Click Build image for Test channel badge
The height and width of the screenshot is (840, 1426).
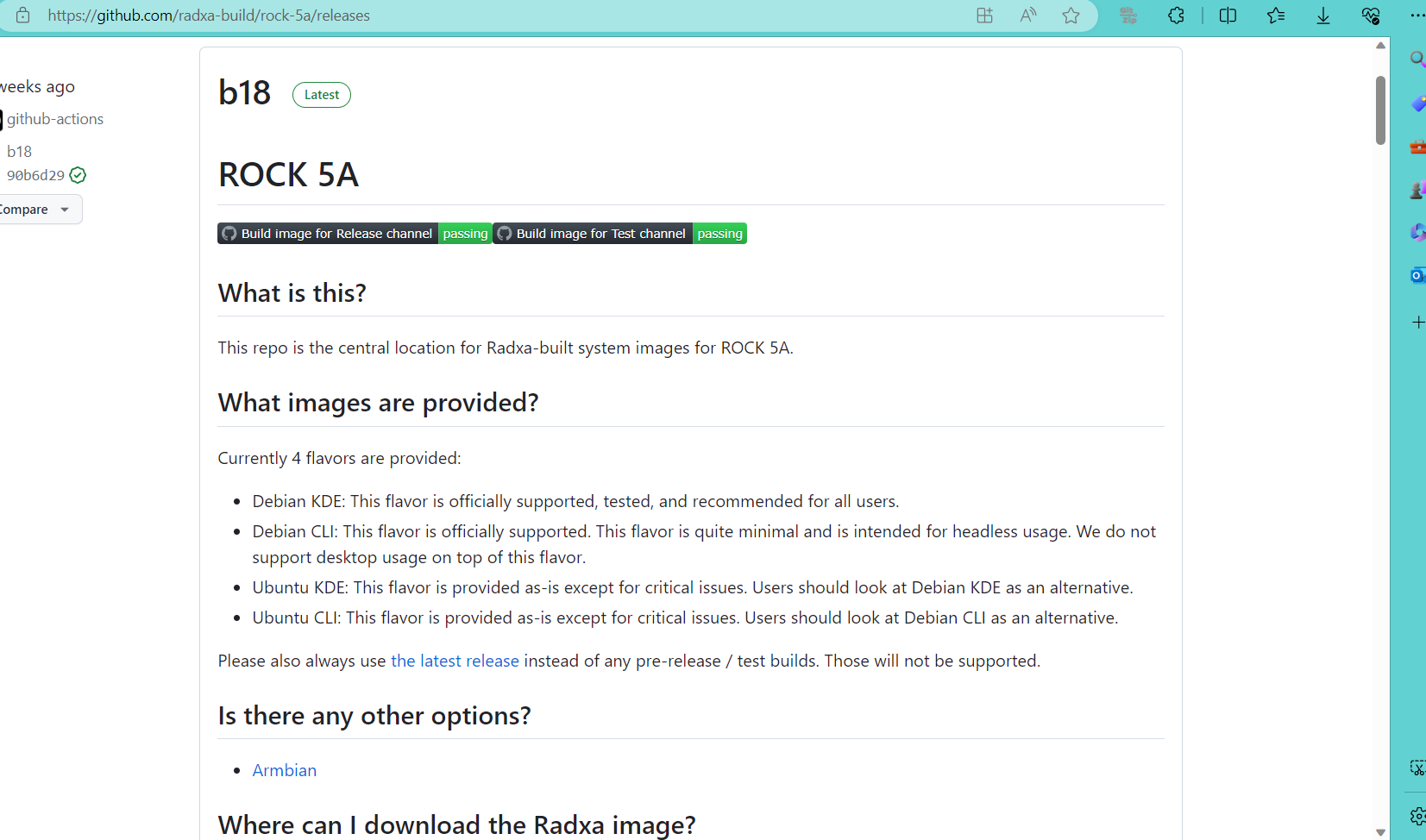(619, 234)
